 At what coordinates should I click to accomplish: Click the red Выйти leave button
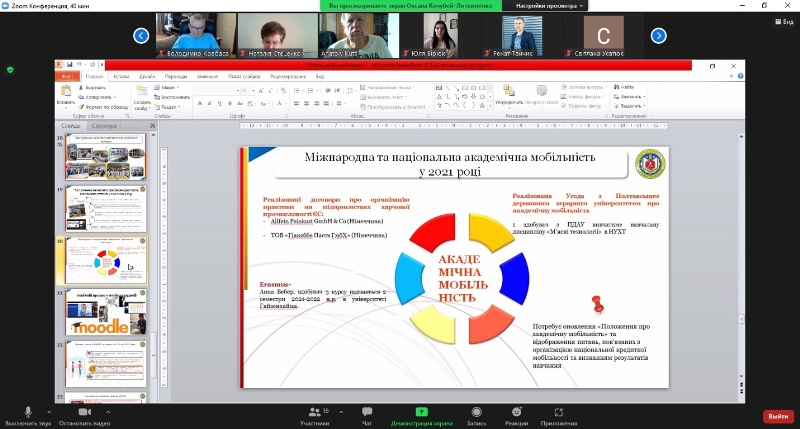(x=776, y=415)
